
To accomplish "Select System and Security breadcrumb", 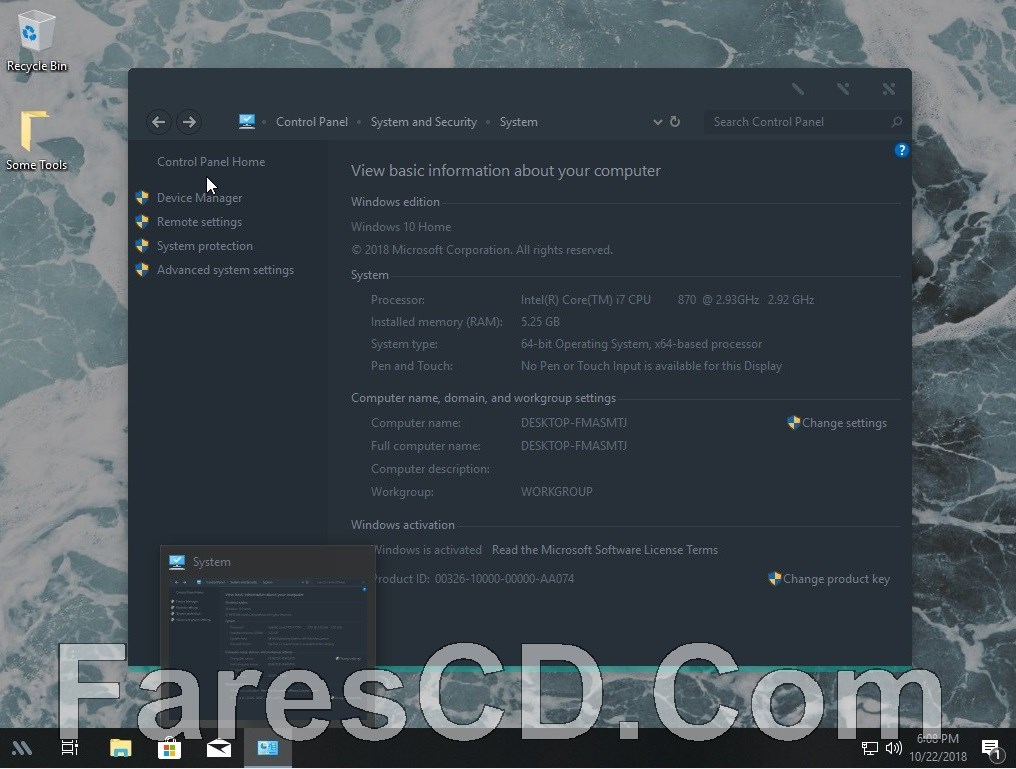I will (x=424, y=122).
